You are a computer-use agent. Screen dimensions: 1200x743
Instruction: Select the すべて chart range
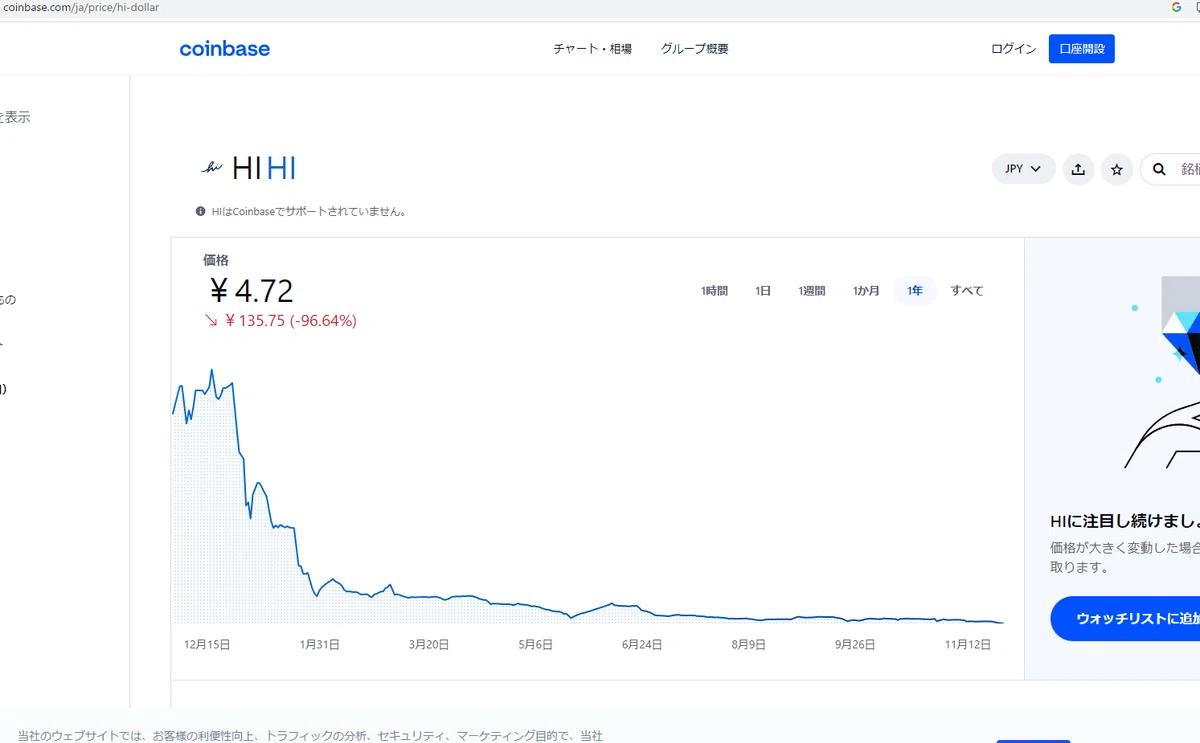[x=967, y=291]
